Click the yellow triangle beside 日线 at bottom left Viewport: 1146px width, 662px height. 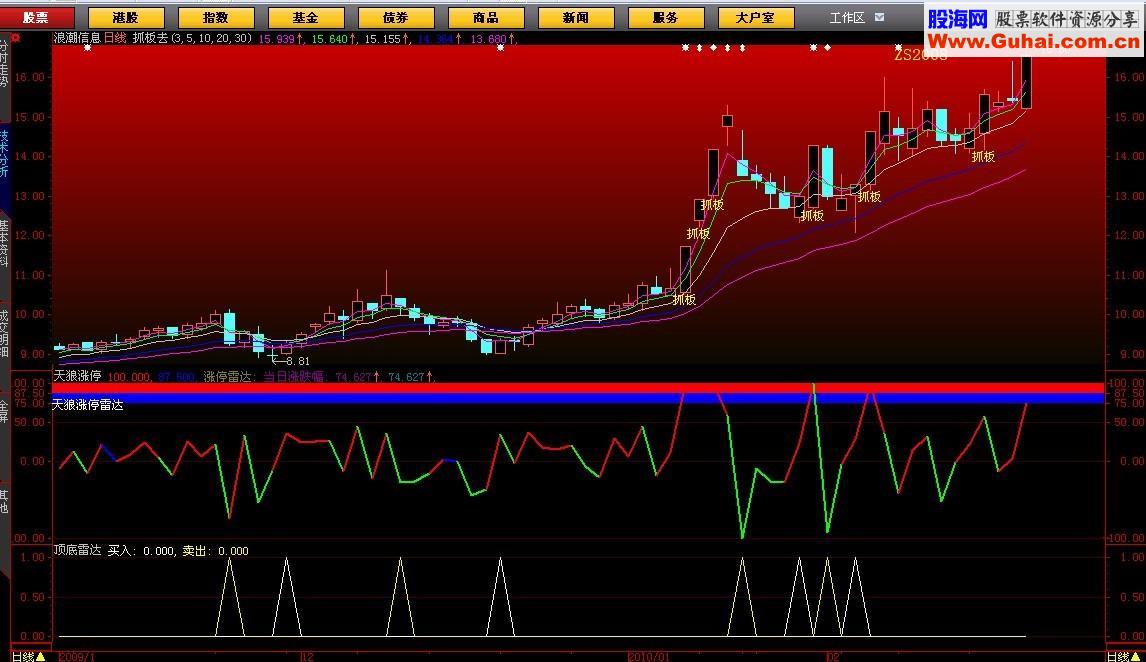pyautogui.click(x=41, y=657)
